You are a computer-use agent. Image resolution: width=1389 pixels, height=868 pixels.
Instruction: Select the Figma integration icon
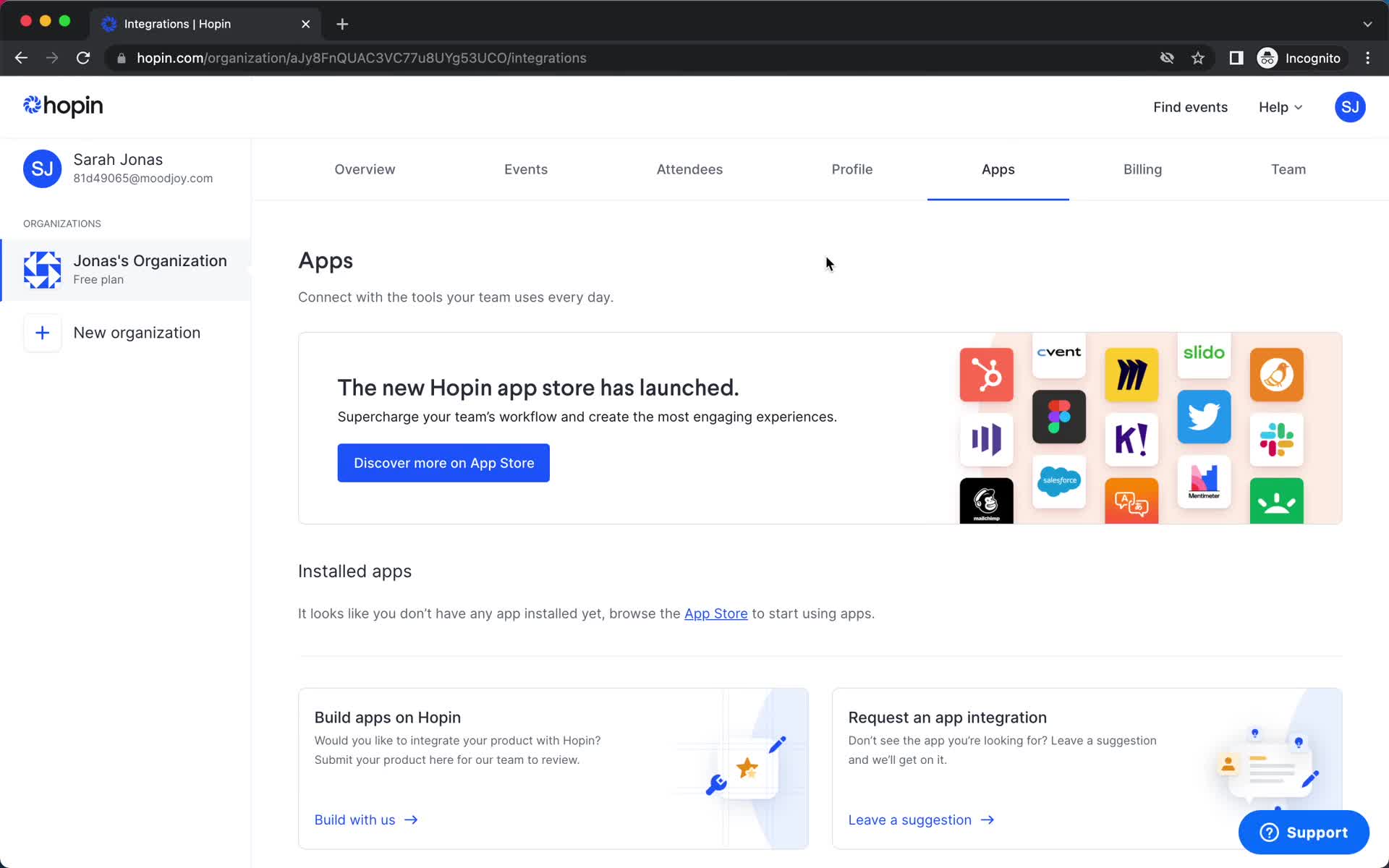pos(1059,417)
